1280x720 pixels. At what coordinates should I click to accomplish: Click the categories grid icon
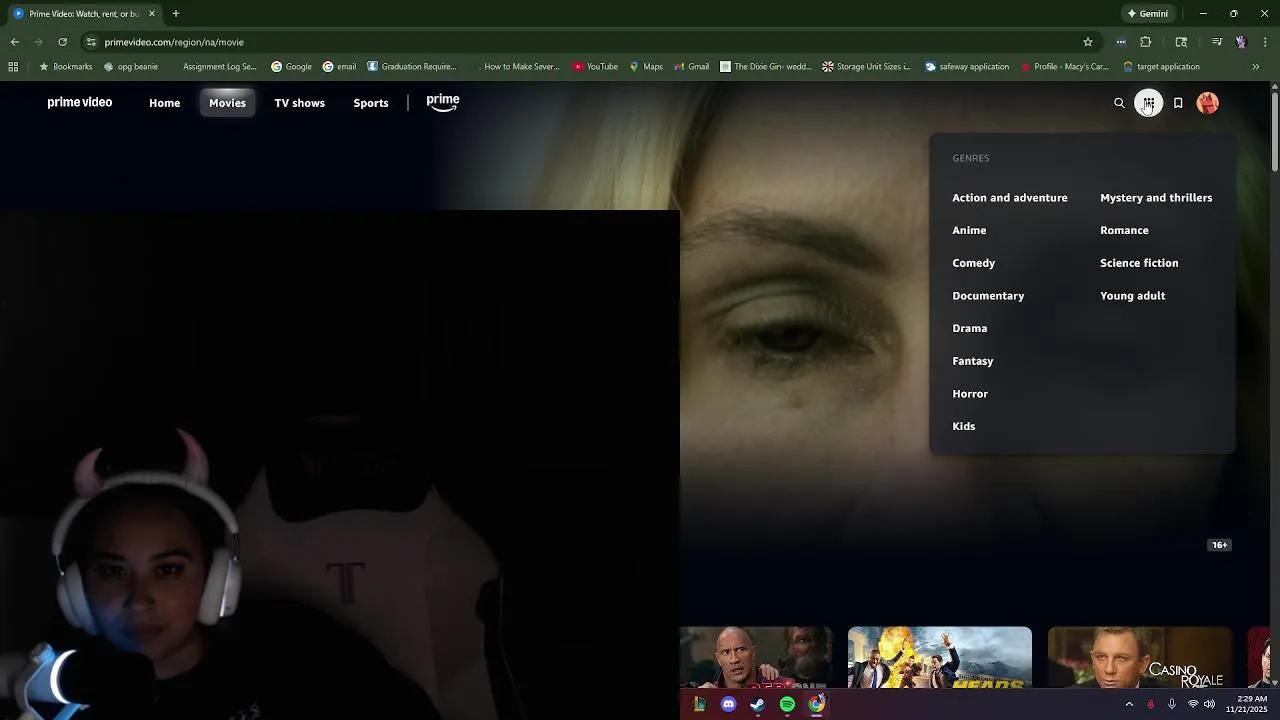(x=1148, y=103)
